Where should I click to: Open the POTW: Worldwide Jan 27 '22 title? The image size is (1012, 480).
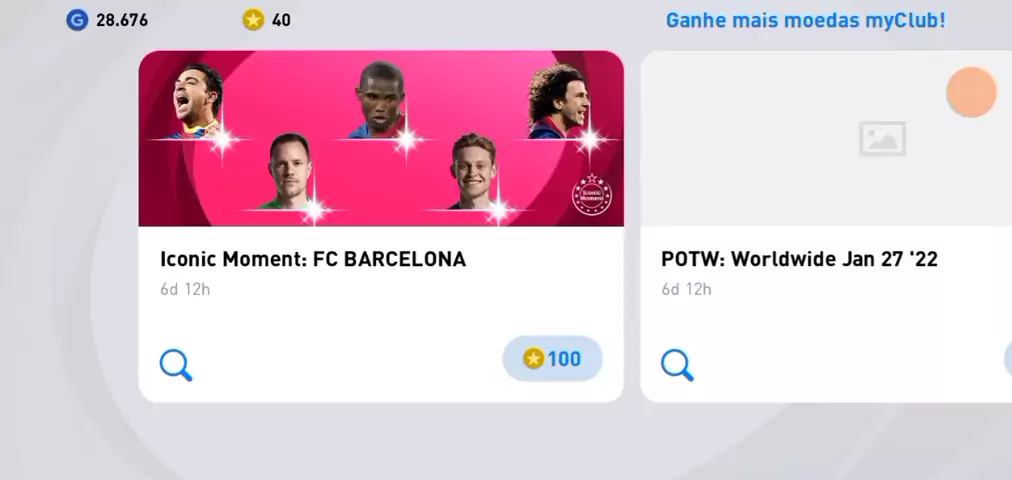(800, 259)
